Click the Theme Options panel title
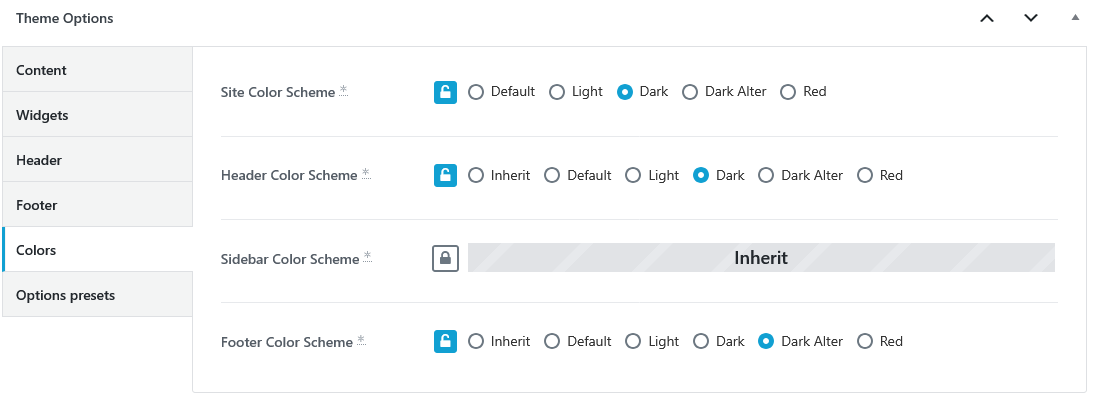The width and height of the screenshot is (1093, 401). [65, 19]
